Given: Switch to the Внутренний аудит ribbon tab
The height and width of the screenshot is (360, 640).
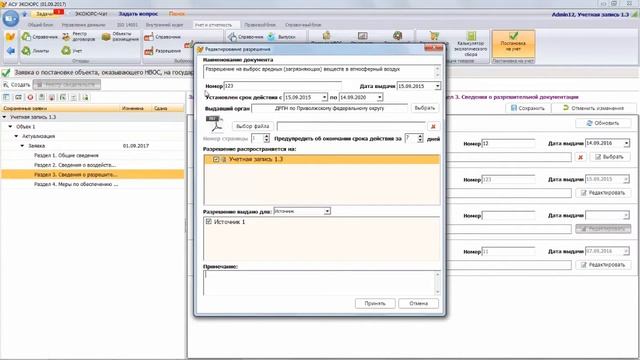Looking at the screenshot, I should pos(164,25).
